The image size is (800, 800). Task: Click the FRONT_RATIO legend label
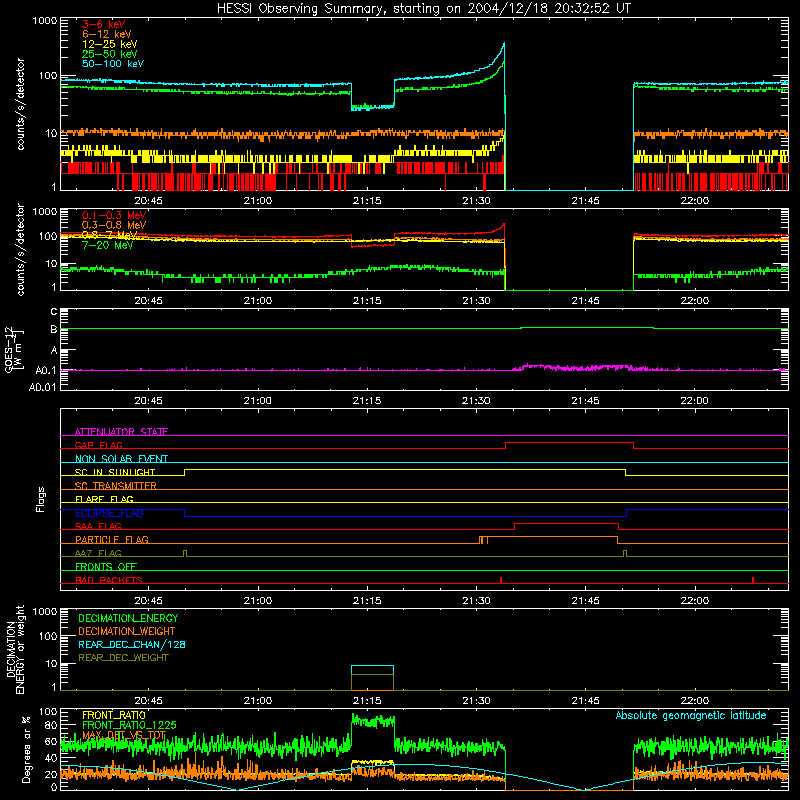(x=114, y=715)
